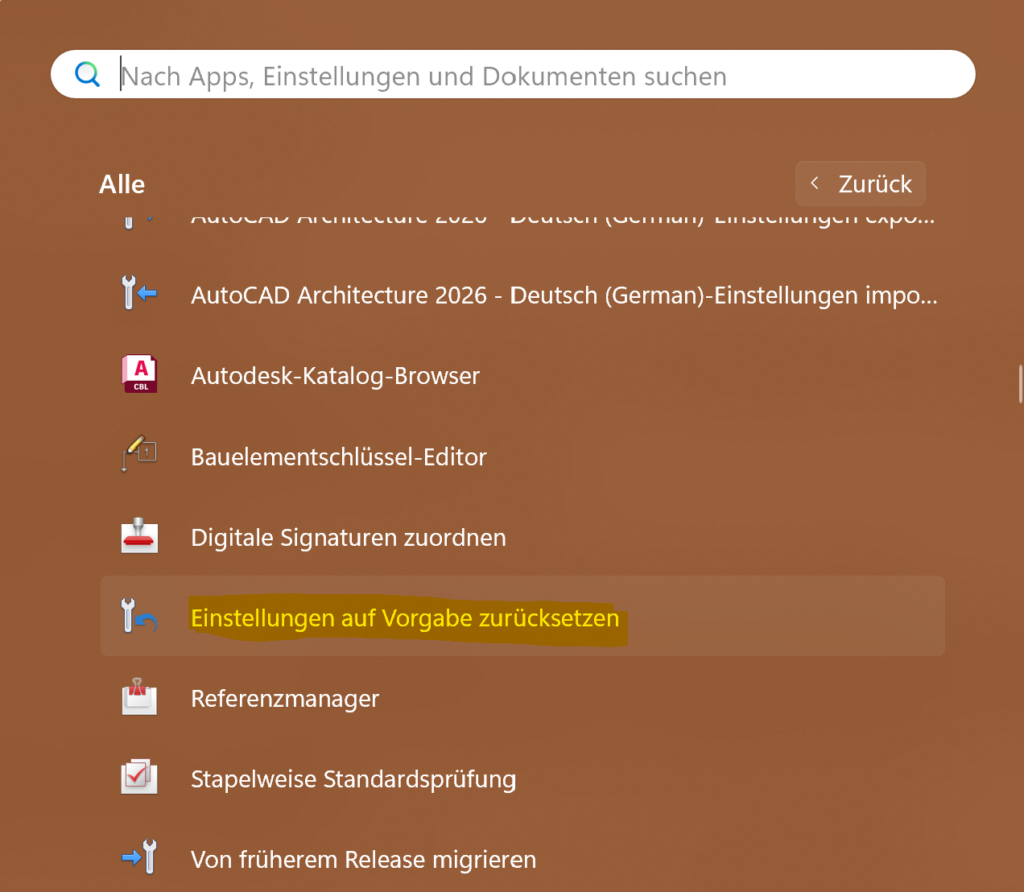The image size is (1024, 892).
Task: Focus the apps and documents search field
Action: tap(540, 75)
